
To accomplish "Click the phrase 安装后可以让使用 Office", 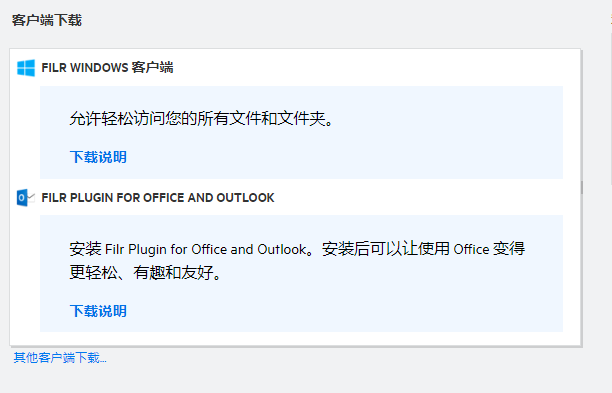I will coord(406,249).
